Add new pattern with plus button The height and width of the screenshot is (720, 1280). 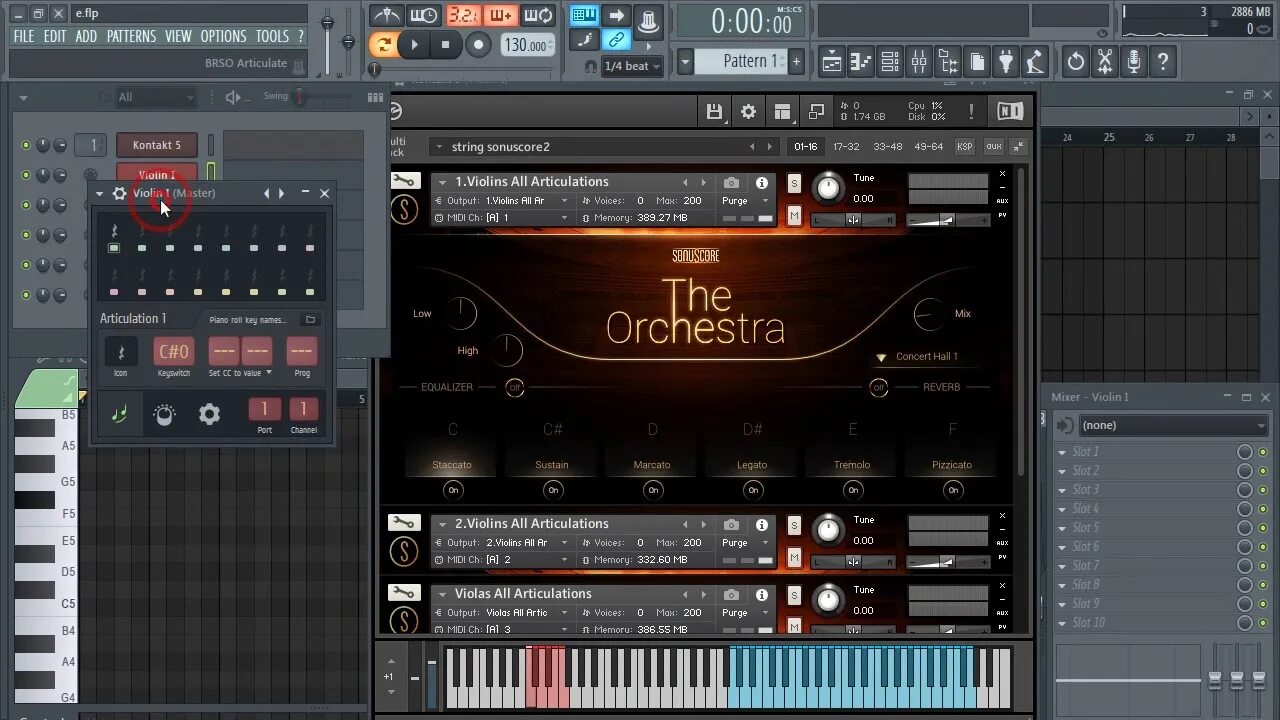(x=796, y=61)
